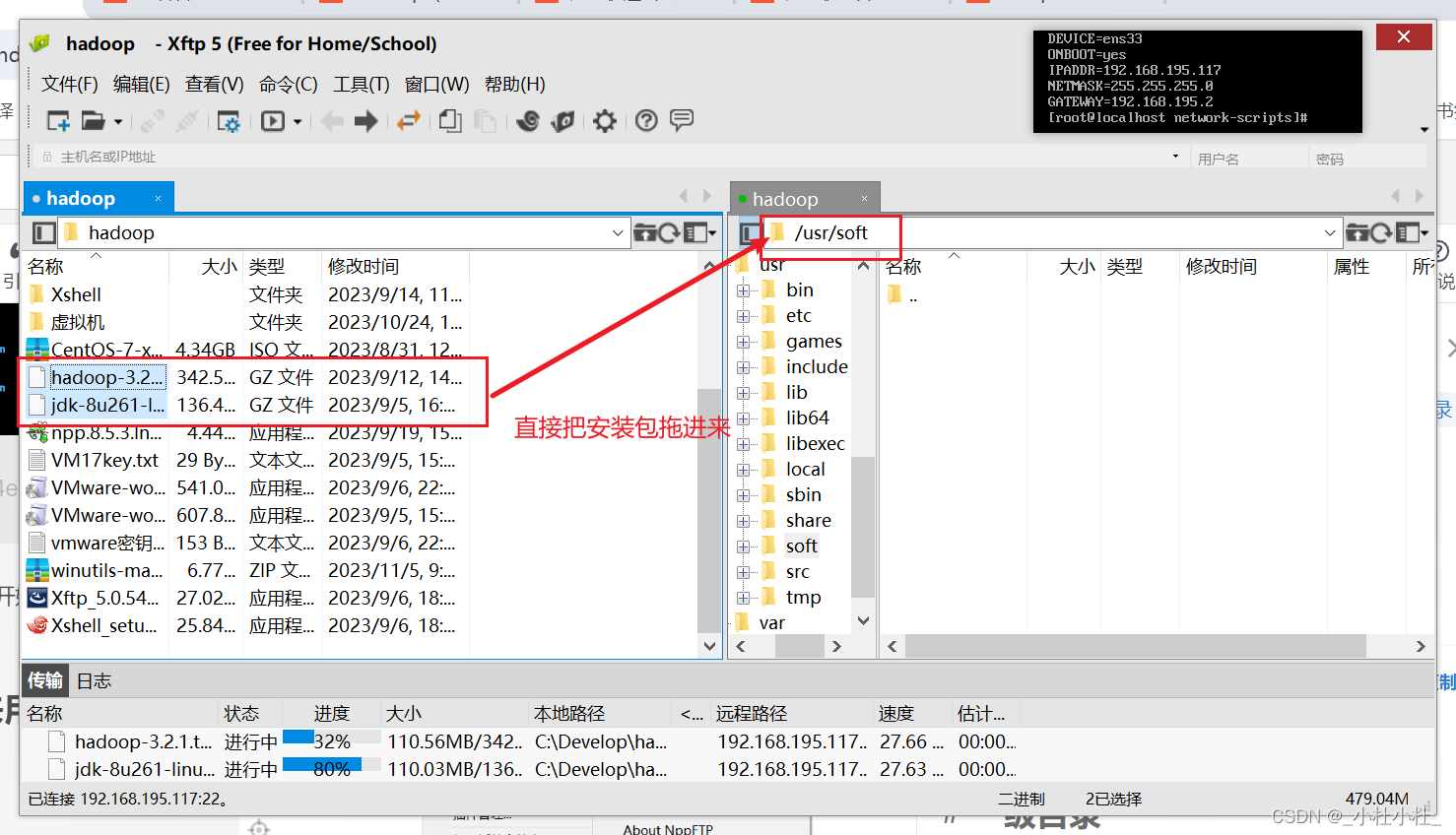Screen dimensions: 1456x835
Task: Click the 主机名或IP地址 host input field
Action: click(x=611, y=157)
